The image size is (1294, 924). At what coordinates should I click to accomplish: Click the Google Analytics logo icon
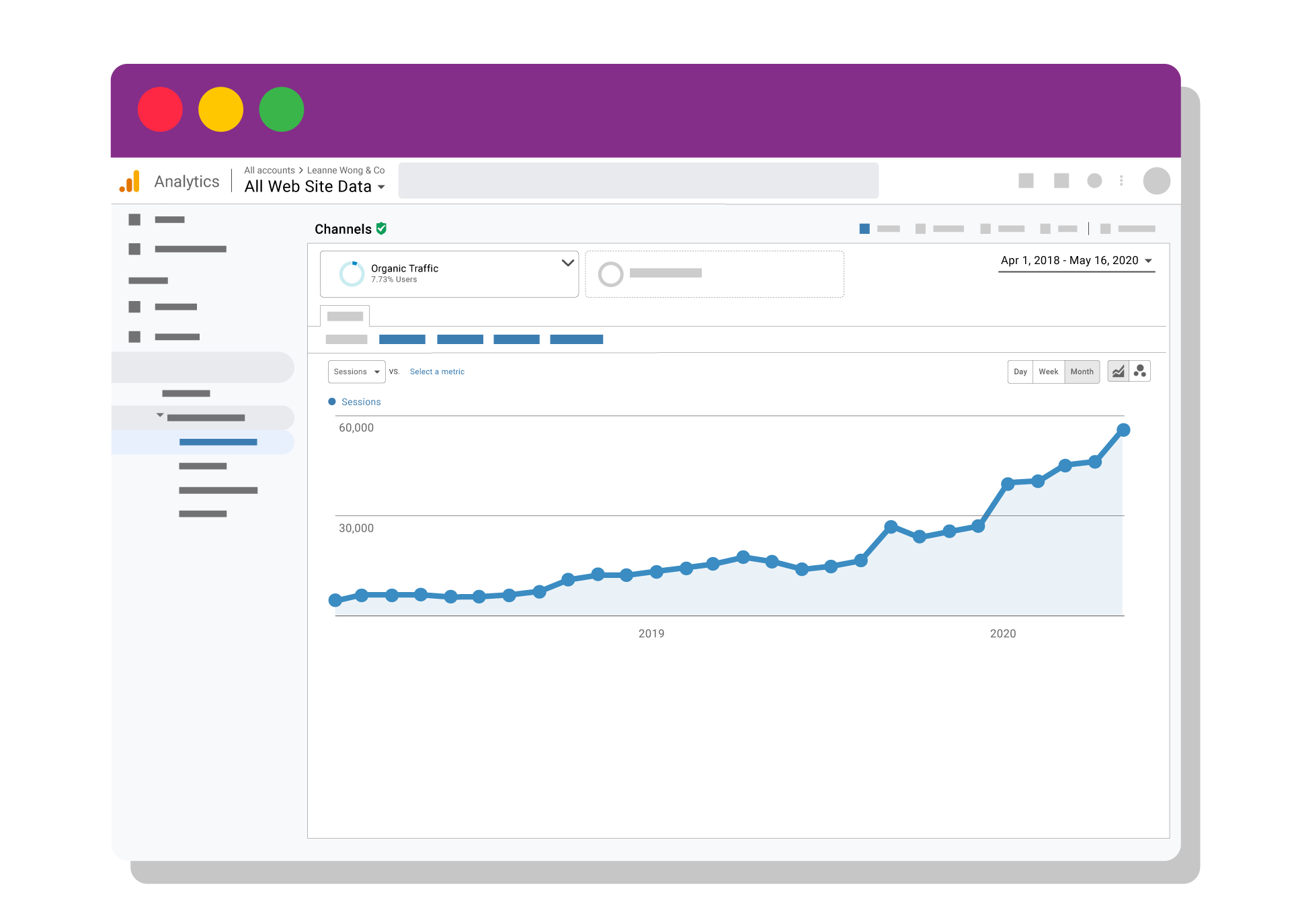pyautogui.click(x=130, y=181)
